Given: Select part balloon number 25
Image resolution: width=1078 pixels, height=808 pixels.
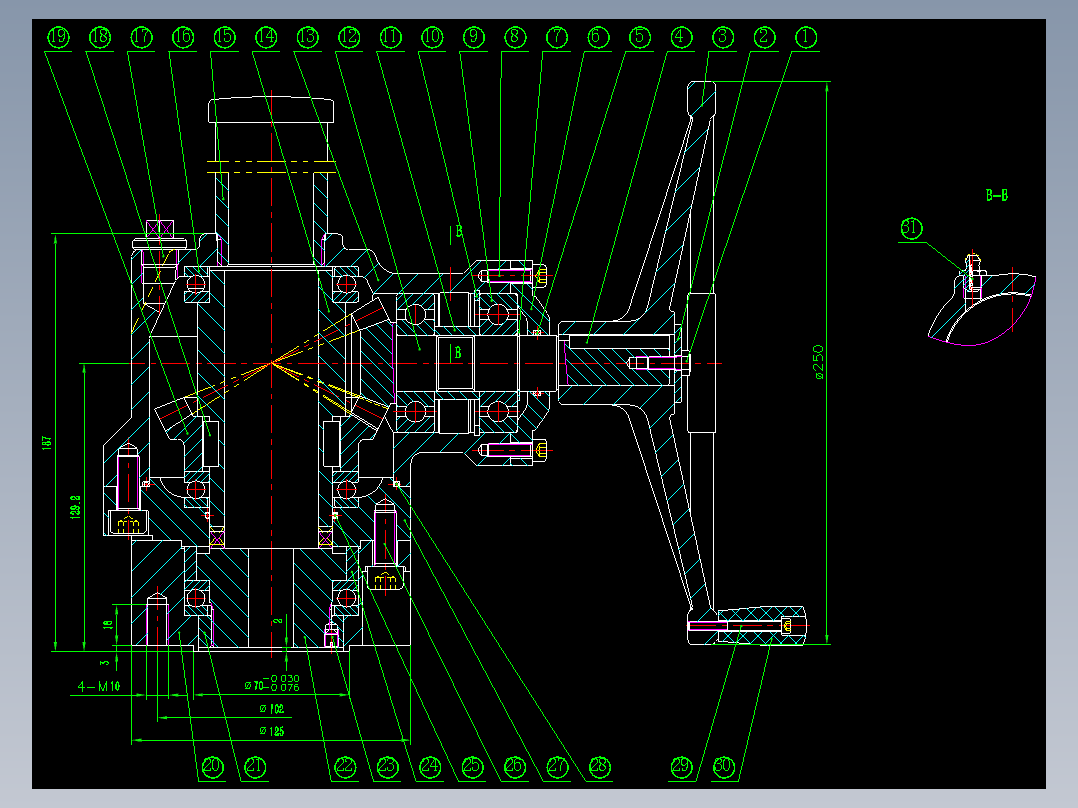Looking at the screenshot, I should [472, 767].
